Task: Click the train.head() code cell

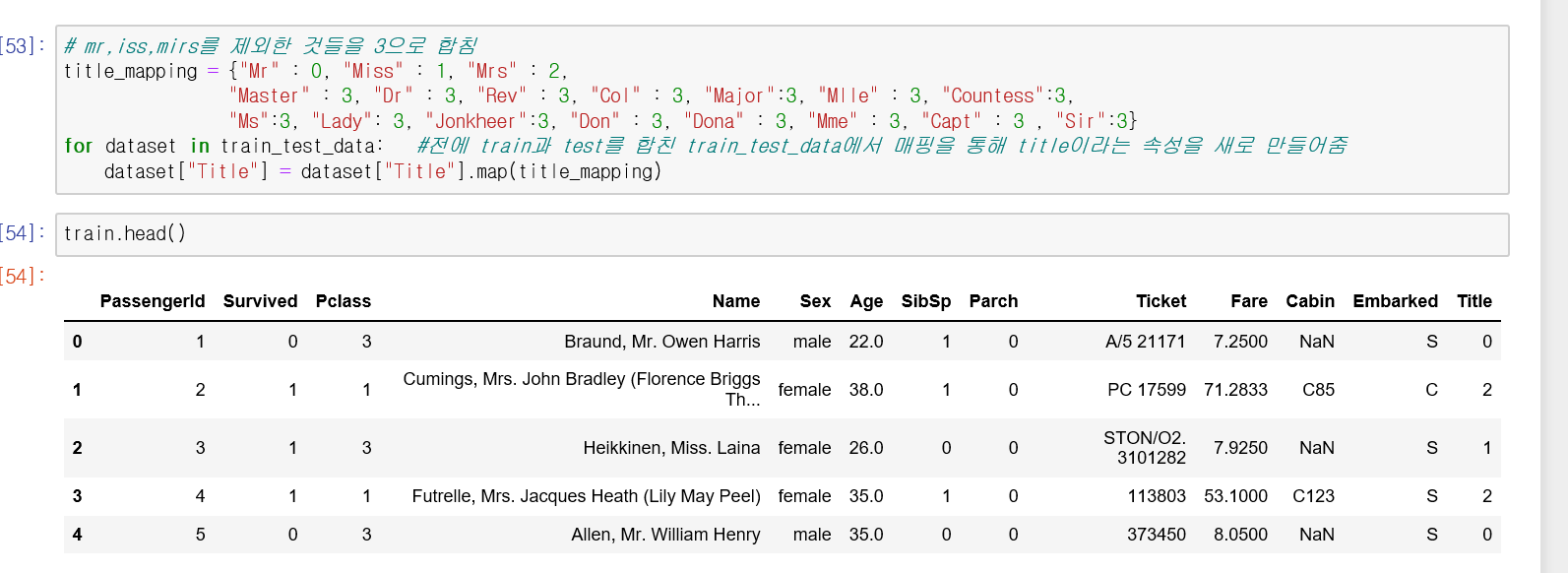Action: [783, 234]
